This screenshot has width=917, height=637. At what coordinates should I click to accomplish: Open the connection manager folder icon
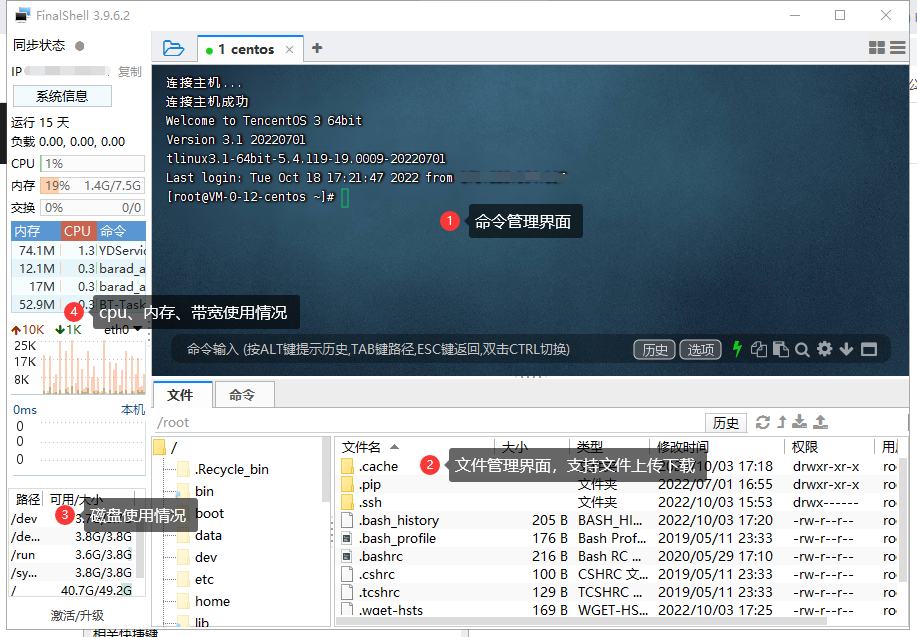(x=174, y=48)
